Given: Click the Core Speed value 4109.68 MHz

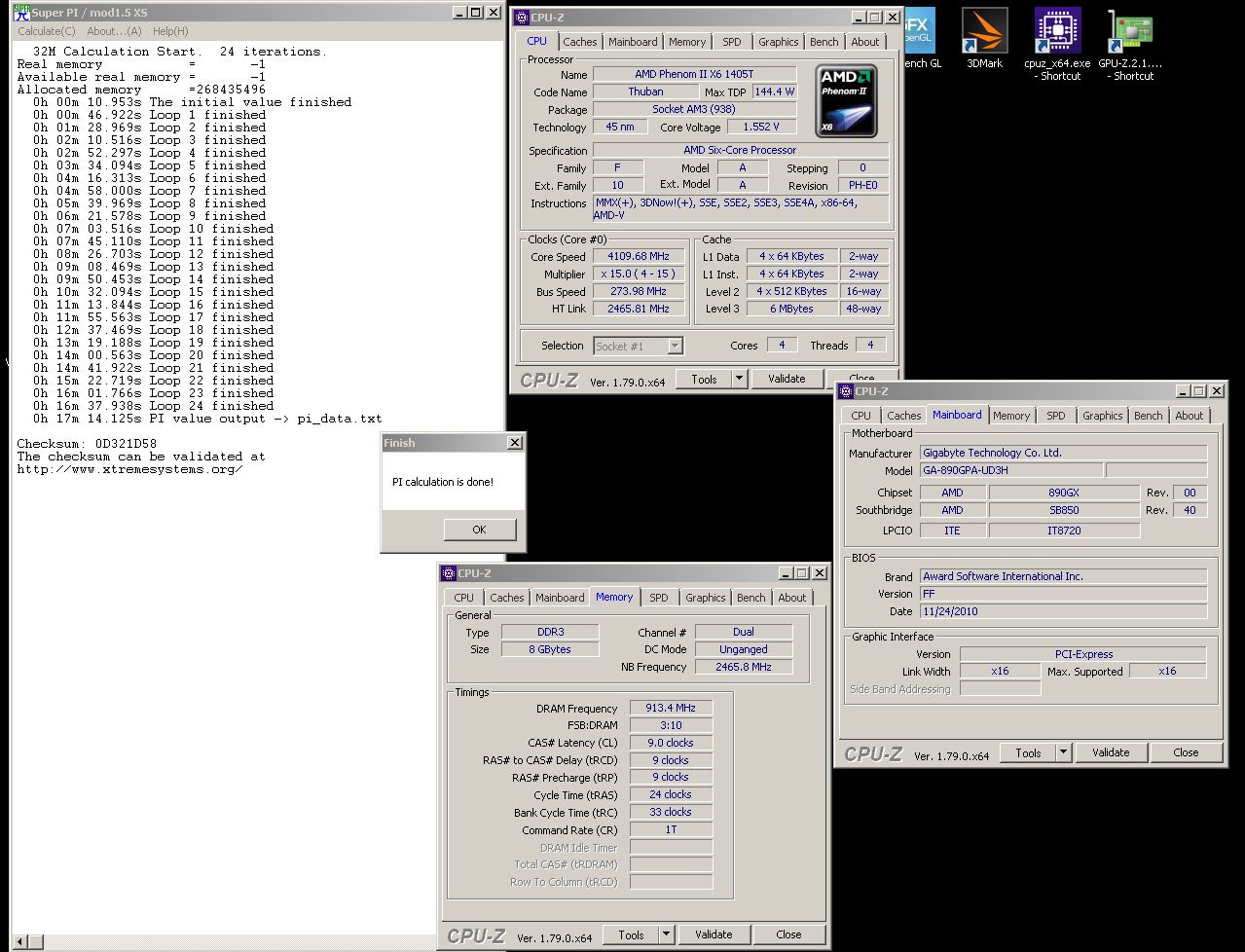Looking at the screenshot, I should click(639, 257).
